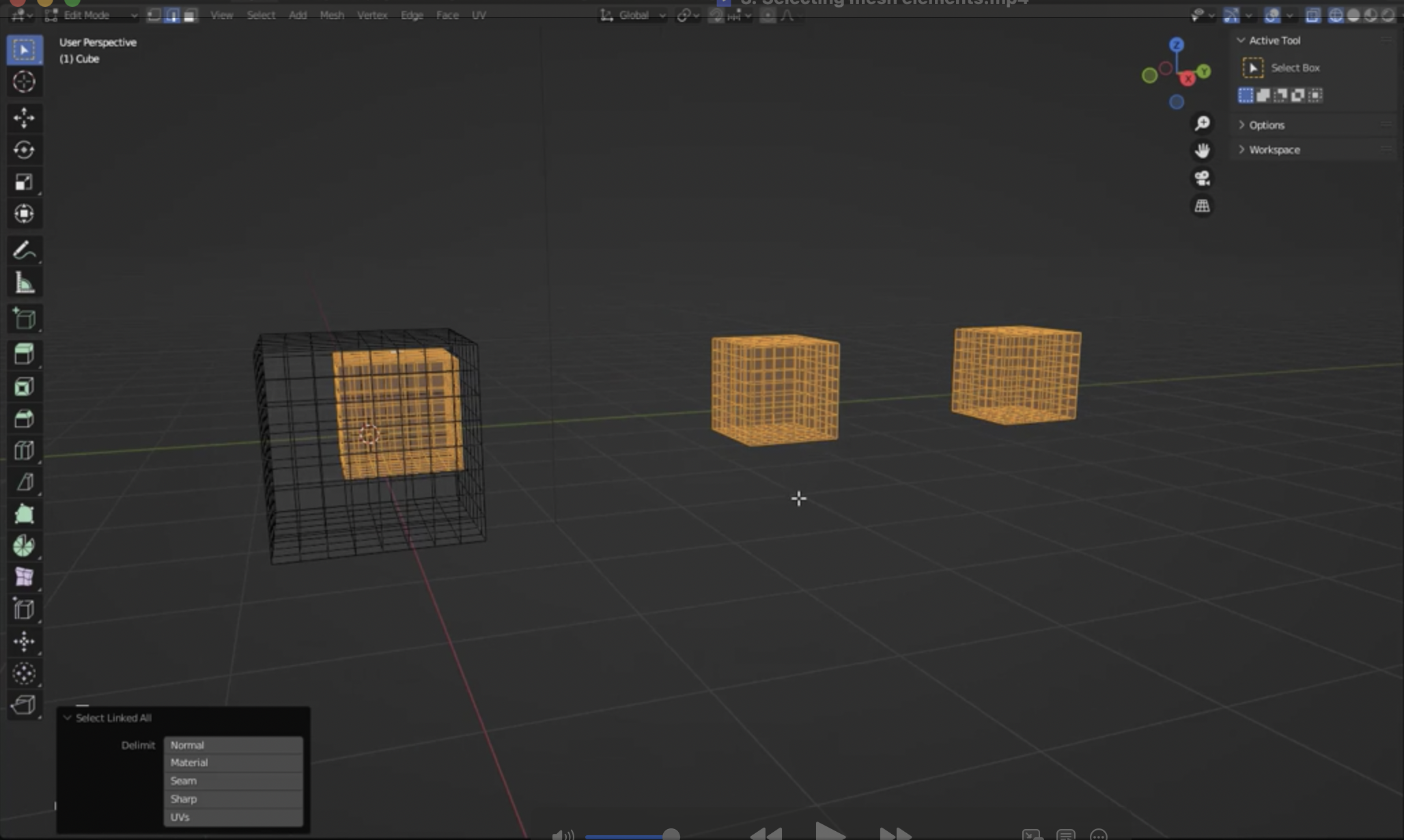Click the camera view button
The image size is (1404, 840).
(1202, 178)
